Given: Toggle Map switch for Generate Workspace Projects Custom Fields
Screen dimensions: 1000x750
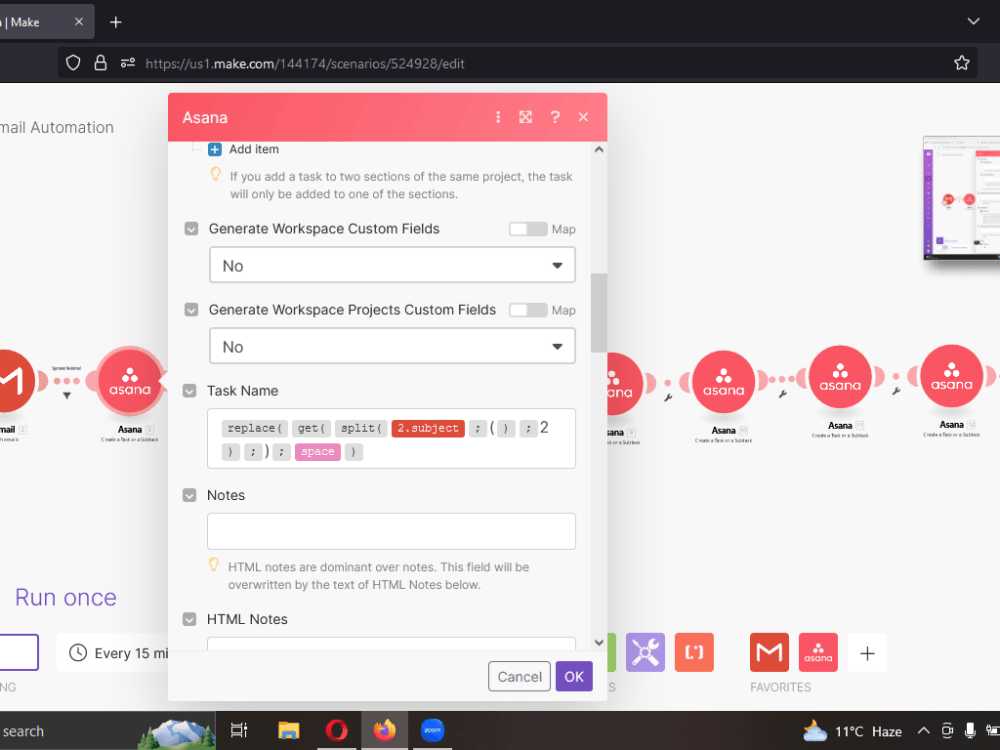Looking at the screenshot, I should click(x=528, y=310).
